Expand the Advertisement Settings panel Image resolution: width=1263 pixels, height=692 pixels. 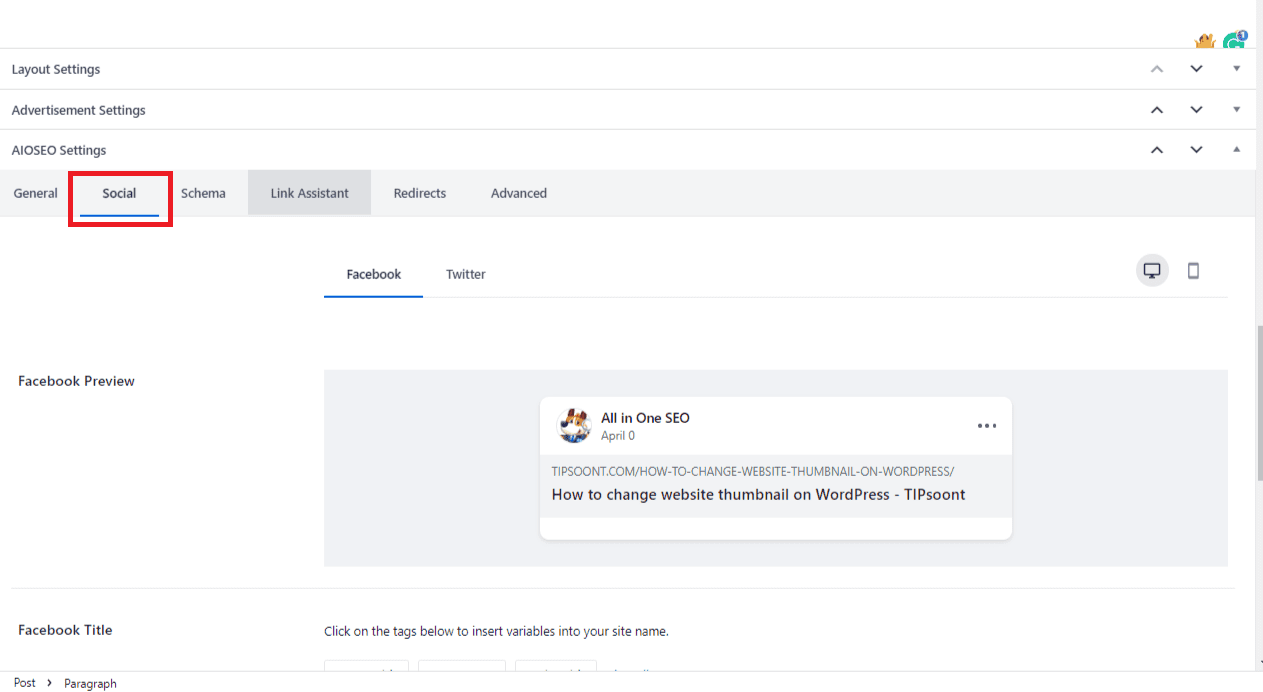coord(1236,110)
